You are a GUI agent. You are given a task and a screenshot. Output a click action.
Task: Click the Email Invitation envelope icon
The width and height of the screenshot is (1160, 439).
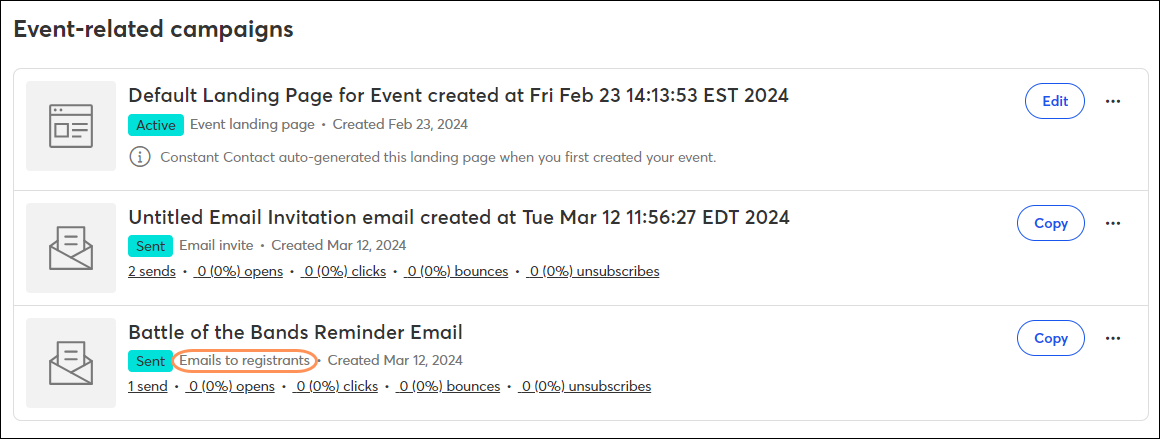point(71,248)
